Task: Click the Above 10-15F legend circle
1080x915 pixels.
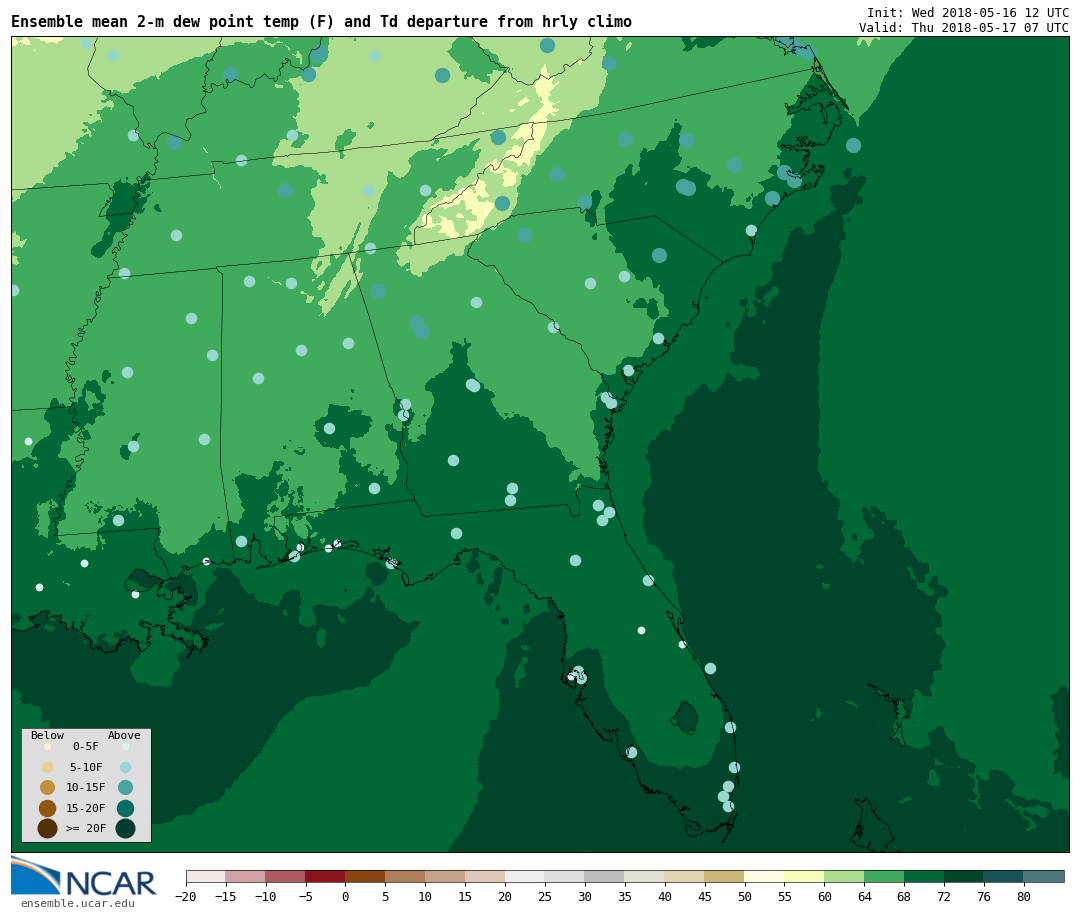Action: [125, 787]
